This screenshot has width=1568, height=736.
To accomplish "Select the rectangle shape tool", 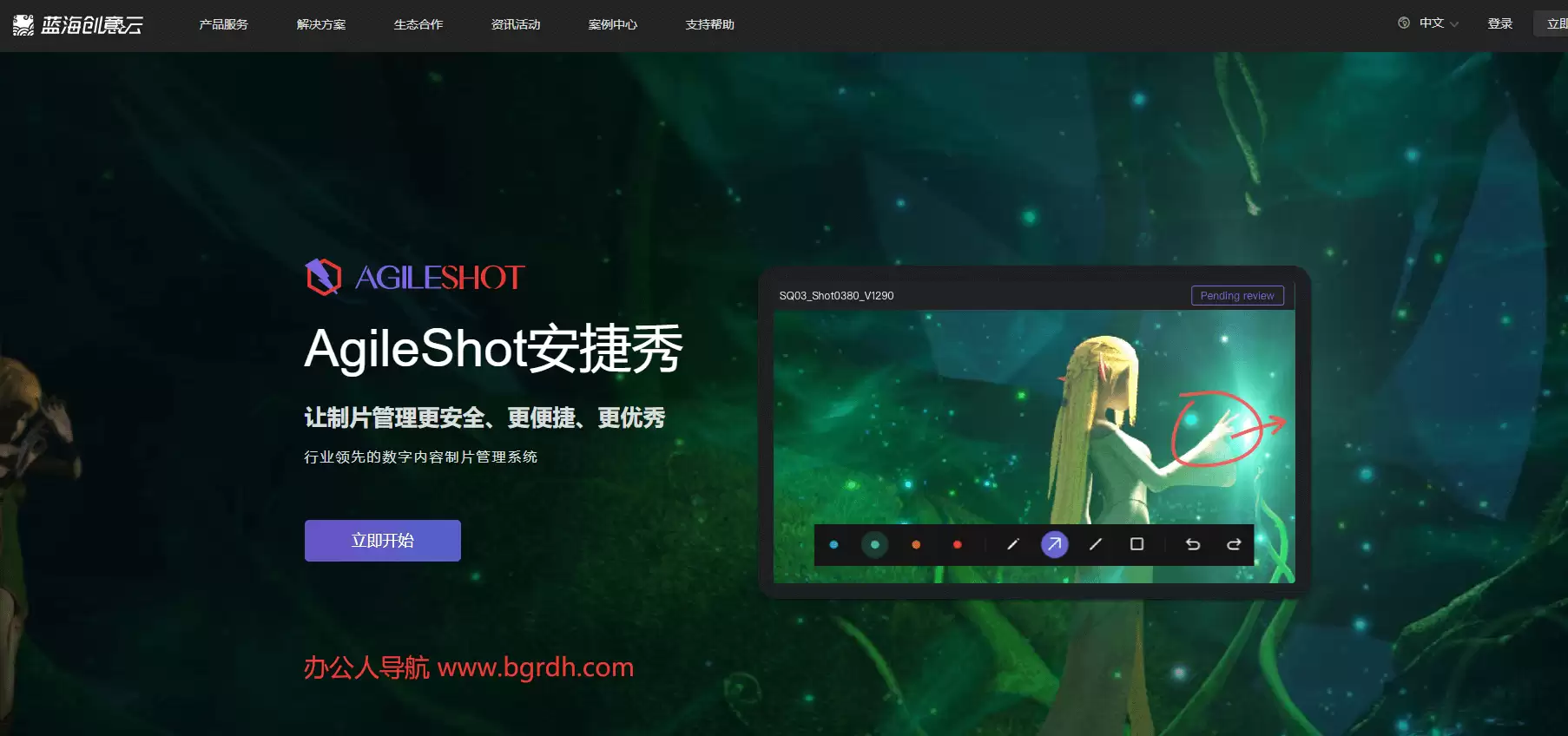I will (1136, 545).
